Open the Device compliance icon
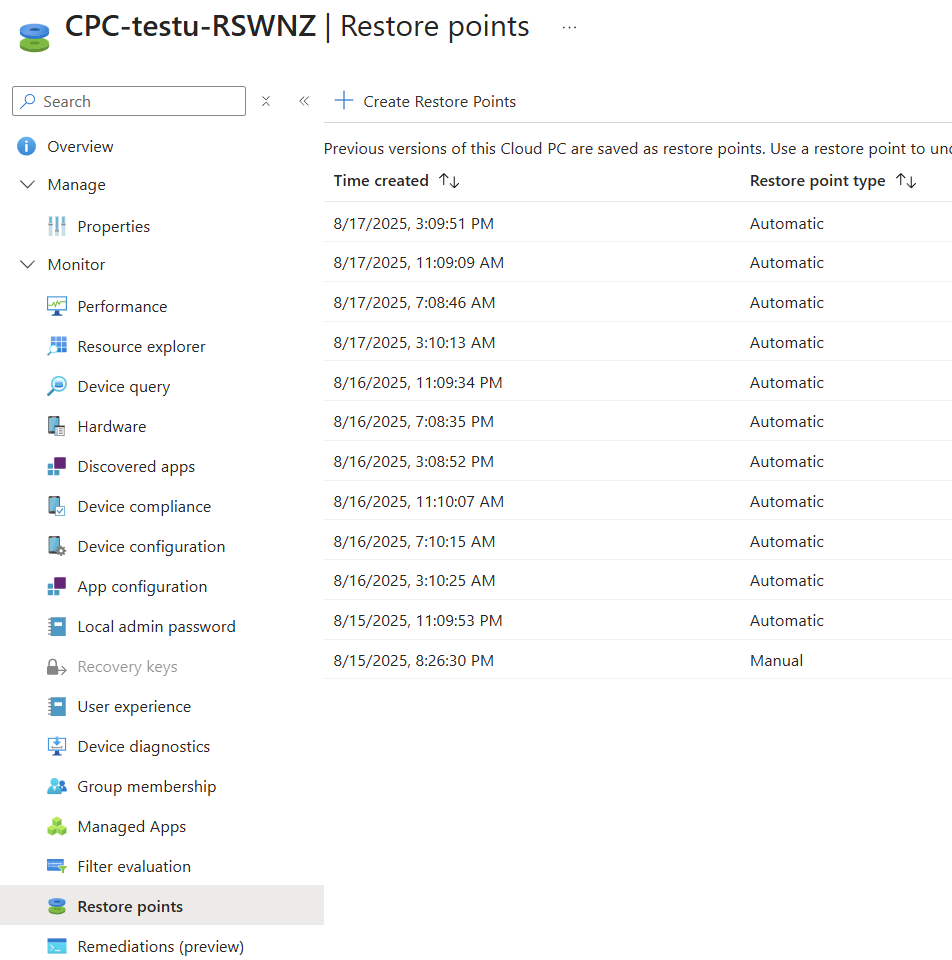952x960 pixels. [57, 506]
